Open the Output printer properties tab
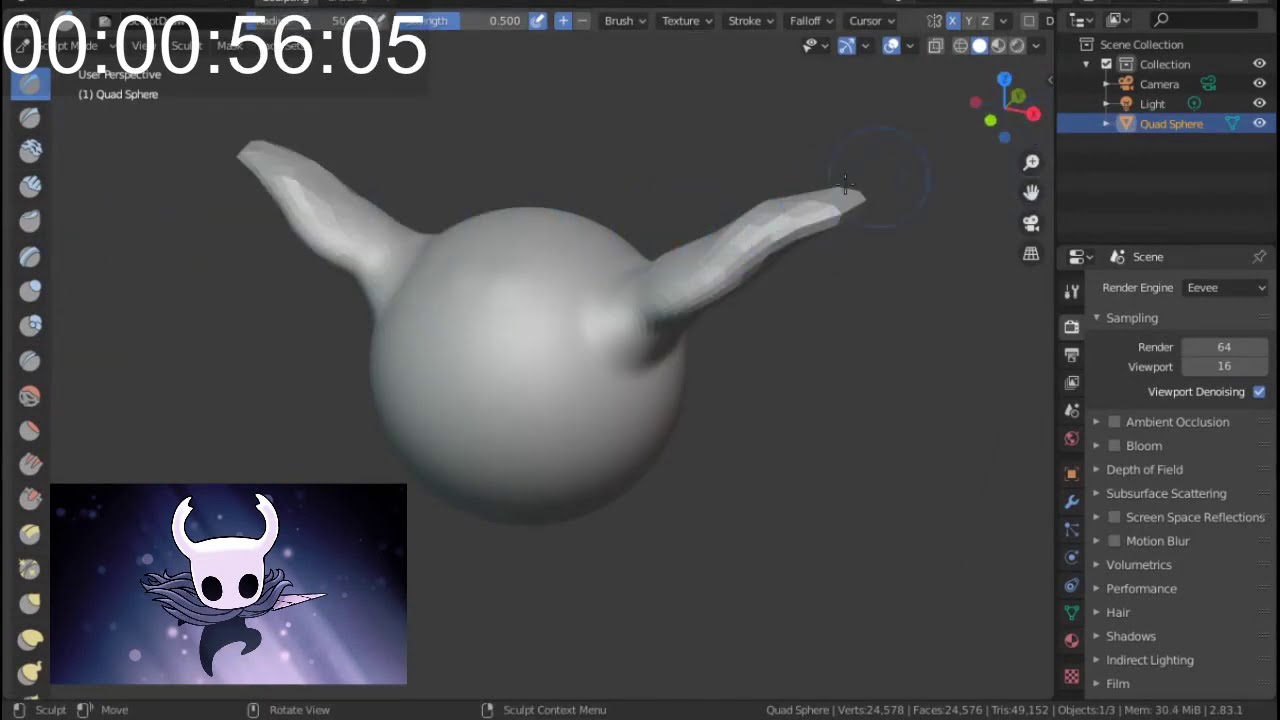 [x=1071, y=354]
